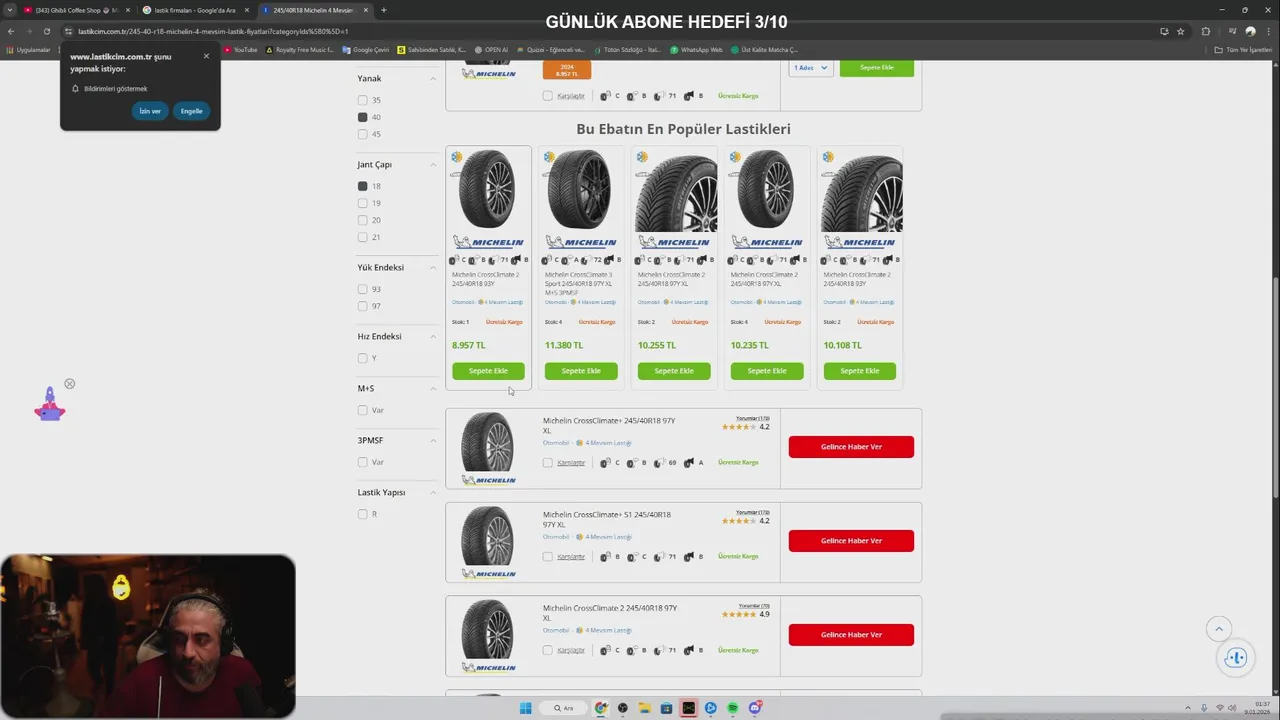Click the floating rocket icon

(50, 405)
